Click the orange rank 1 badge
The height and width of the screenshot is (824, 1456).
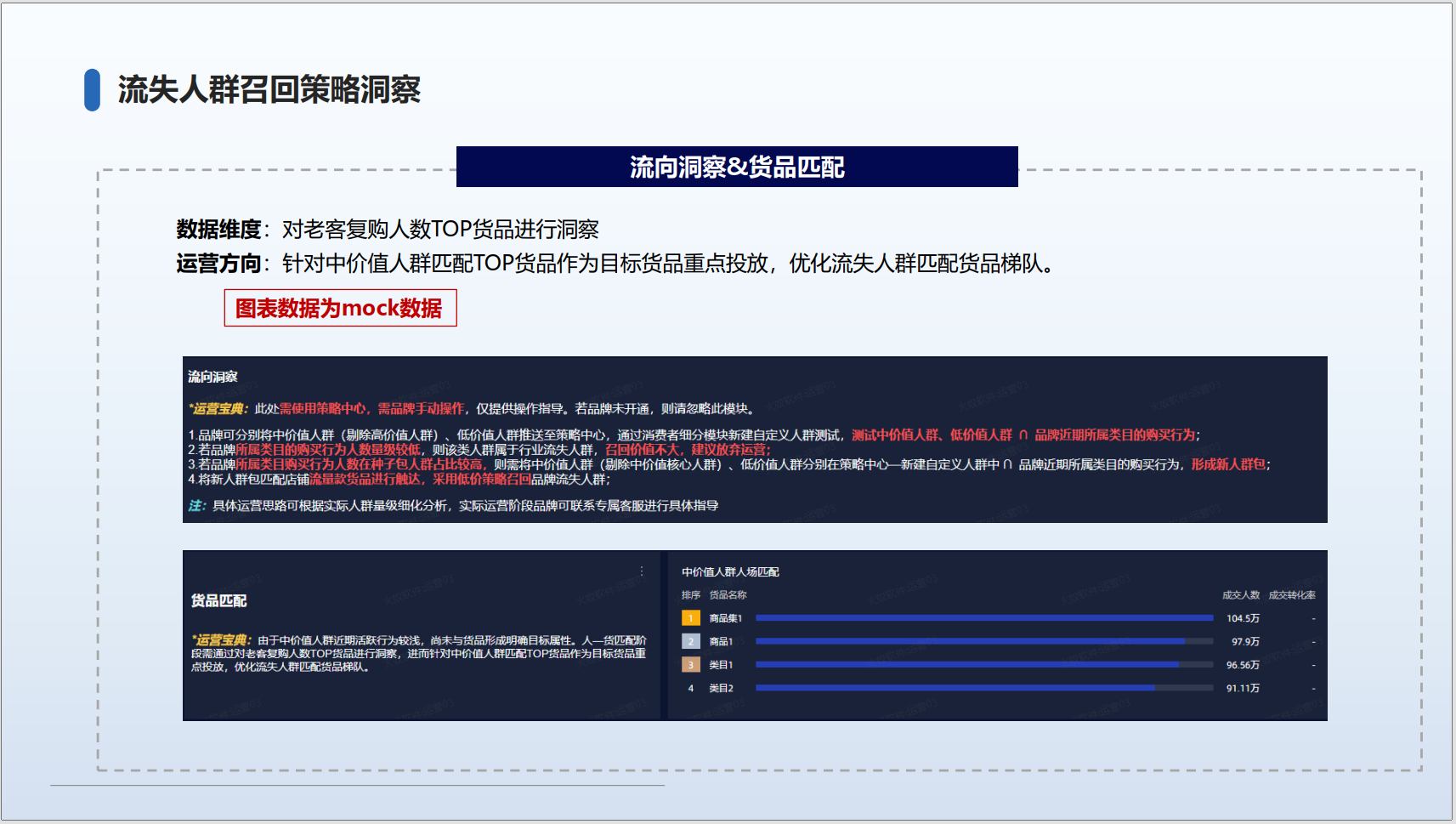[691, 618]
